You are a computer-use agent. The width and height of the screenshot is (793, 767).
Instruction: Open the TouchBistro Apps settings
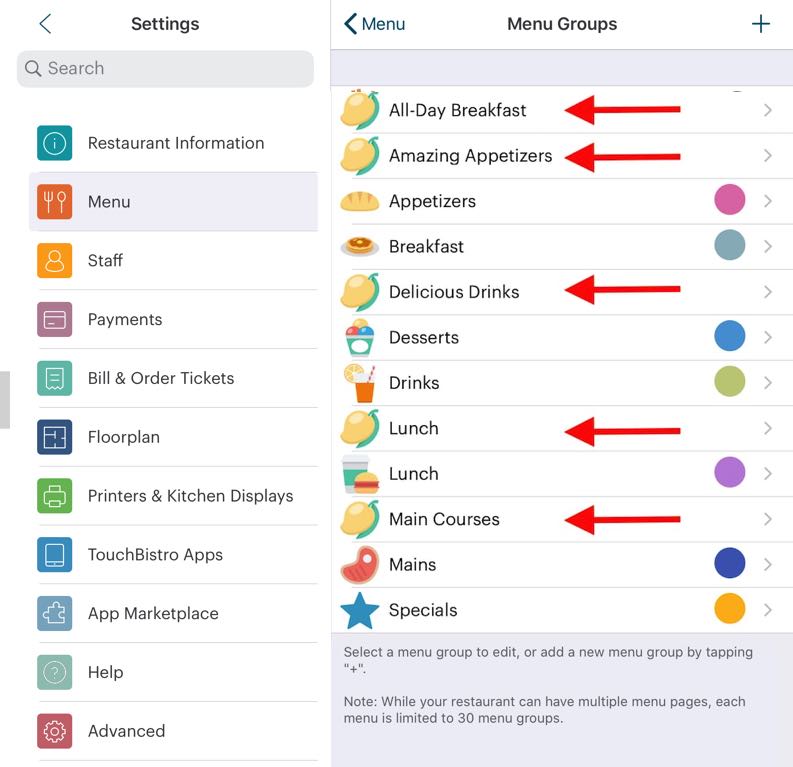coord(155,555)
